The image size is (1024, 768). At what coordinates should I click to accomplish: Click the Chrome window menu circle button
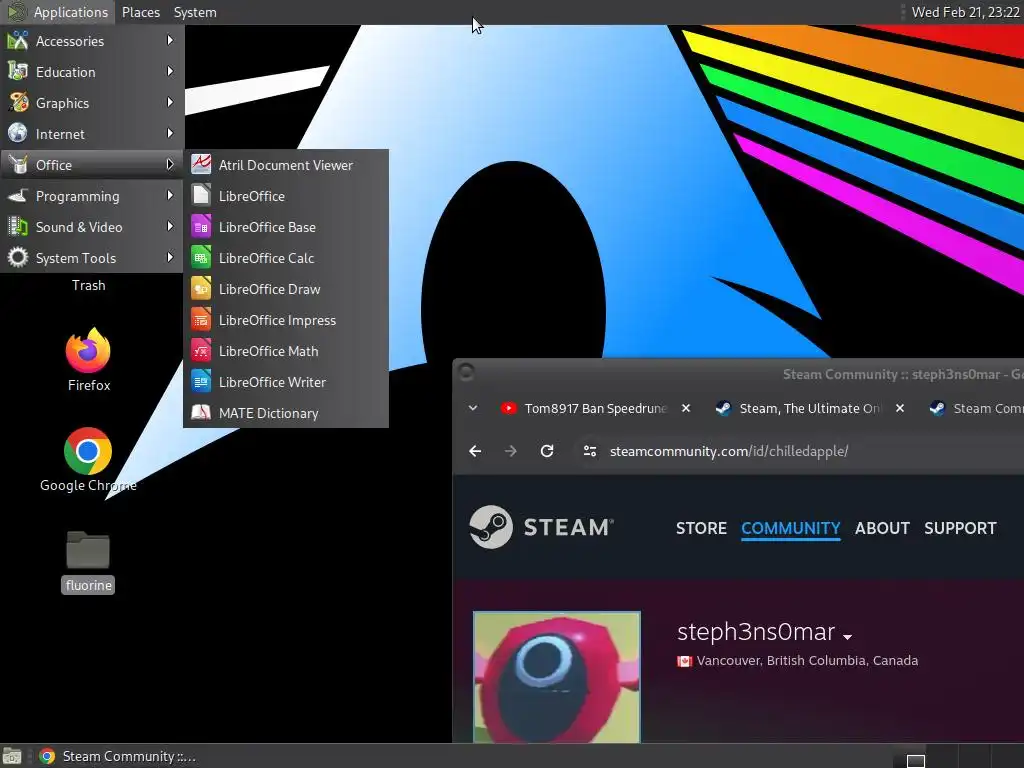pyautogui.click(x=466, y=372)
